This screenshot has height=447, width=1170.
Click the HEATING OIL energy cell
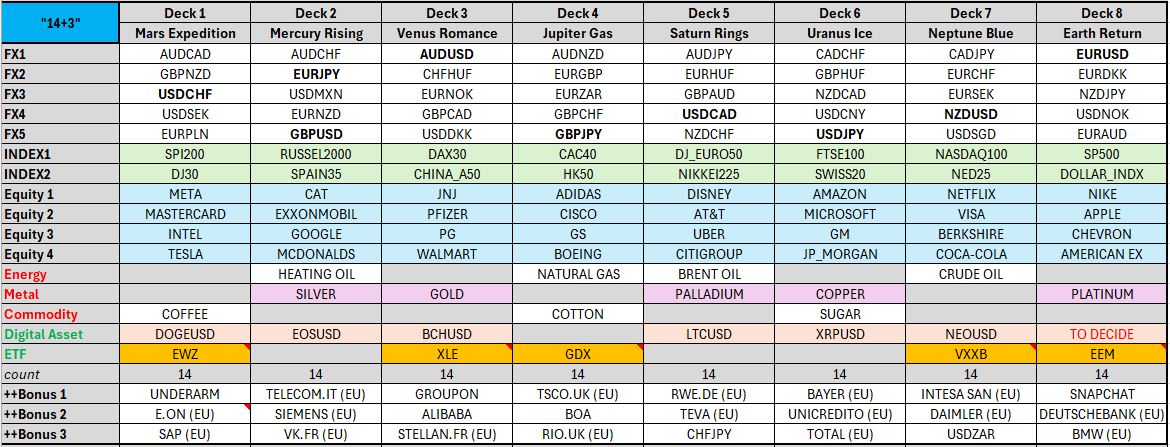click(x=316, y=274)
